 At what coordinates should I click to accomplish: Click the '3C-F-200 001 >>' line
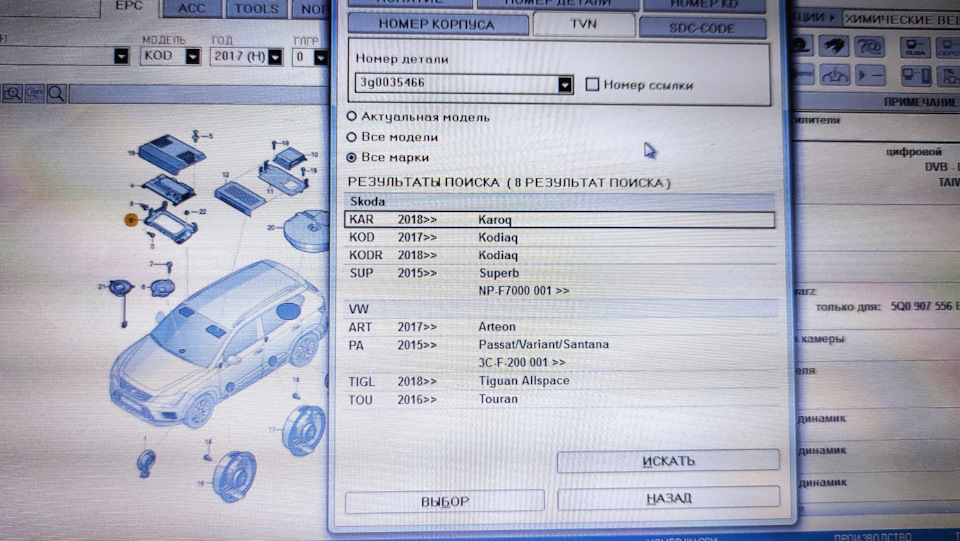pos(522,362)
